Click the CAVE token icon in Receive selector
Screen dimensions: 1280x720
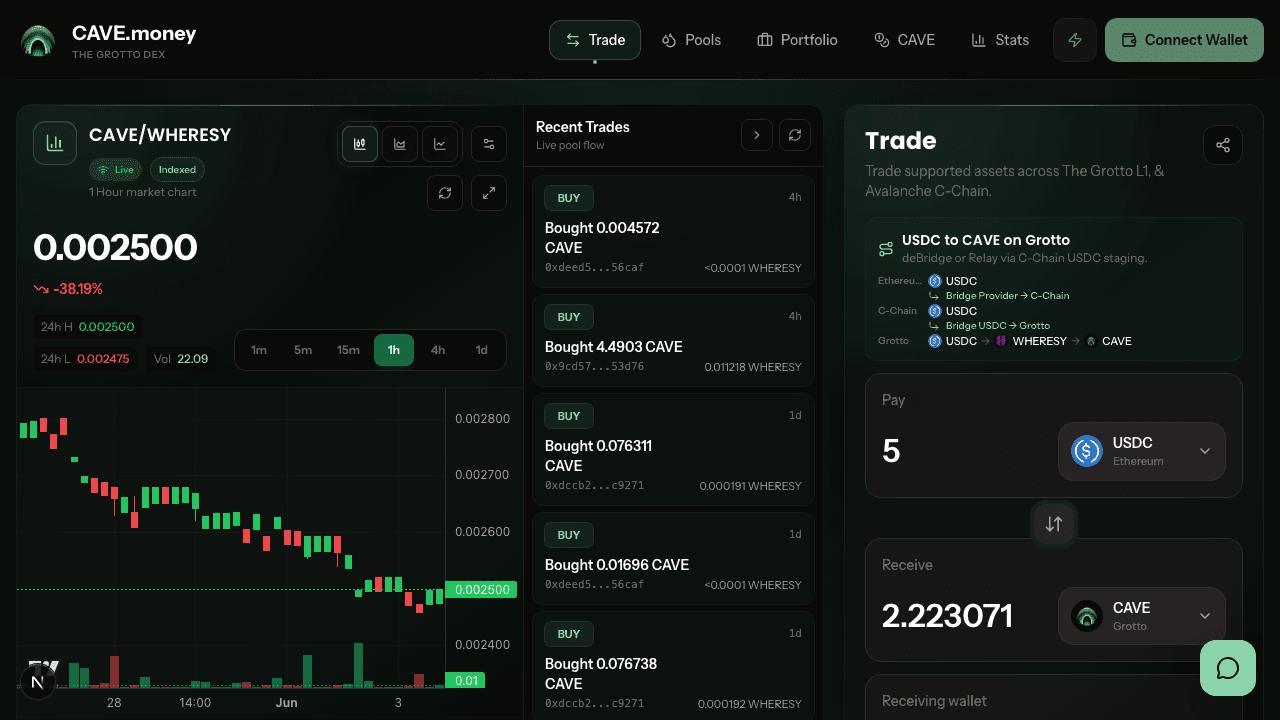point(1087,616)
